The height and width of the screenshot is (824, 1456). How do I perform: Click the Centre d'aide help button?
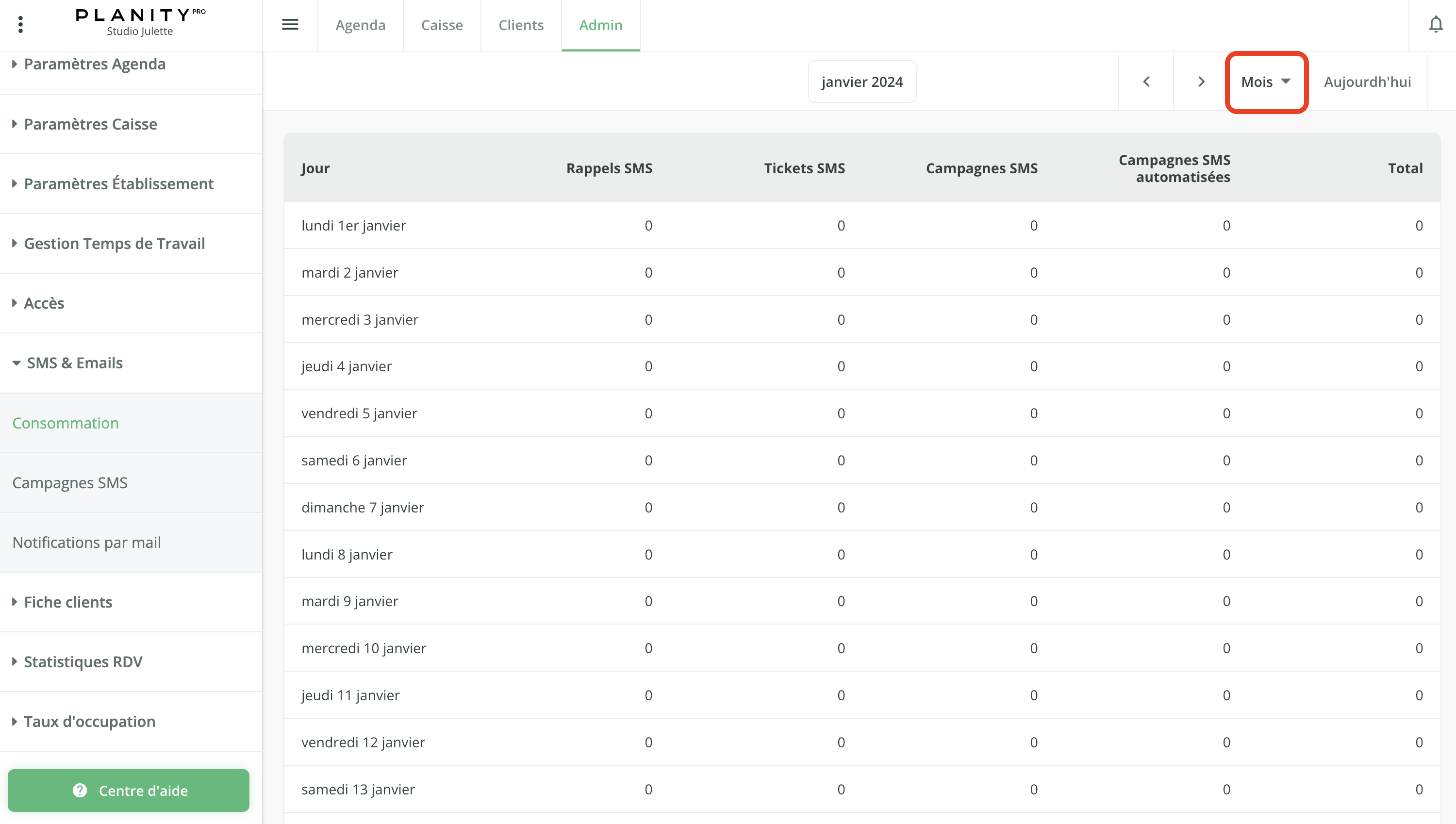(129, 790)
